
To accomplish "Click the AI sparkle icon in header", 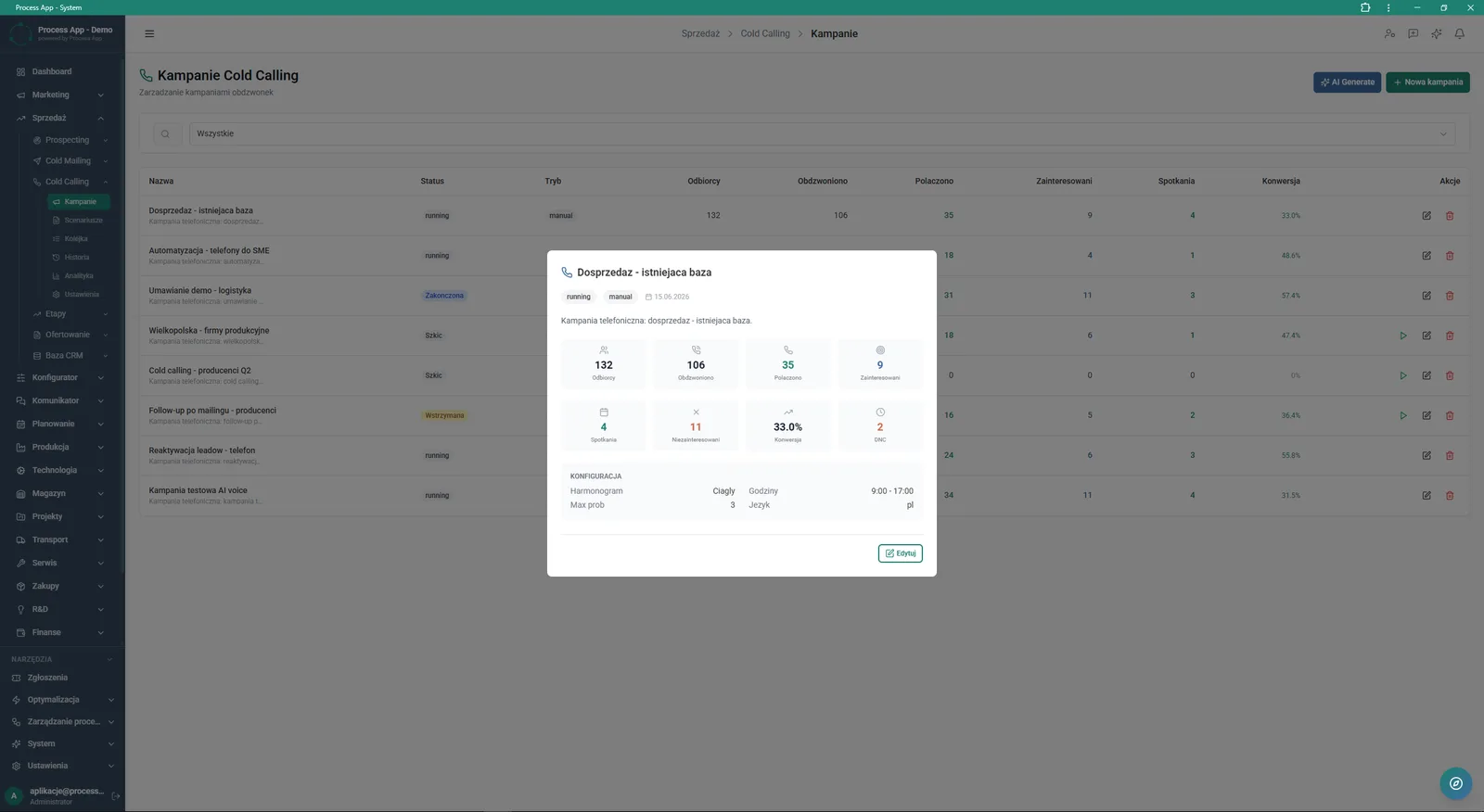I will pyautogui.click(x=1436, y=33).
